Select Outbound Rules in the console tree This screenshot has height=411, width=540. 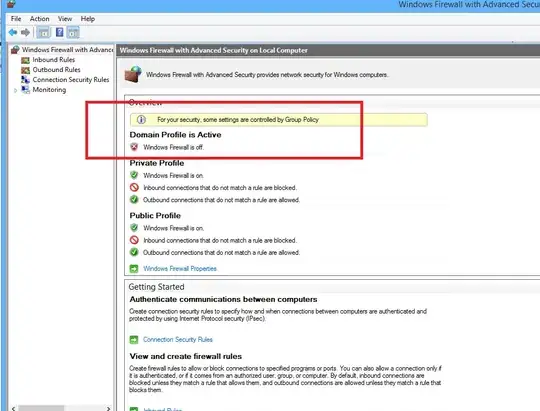[x=56, y=70]
